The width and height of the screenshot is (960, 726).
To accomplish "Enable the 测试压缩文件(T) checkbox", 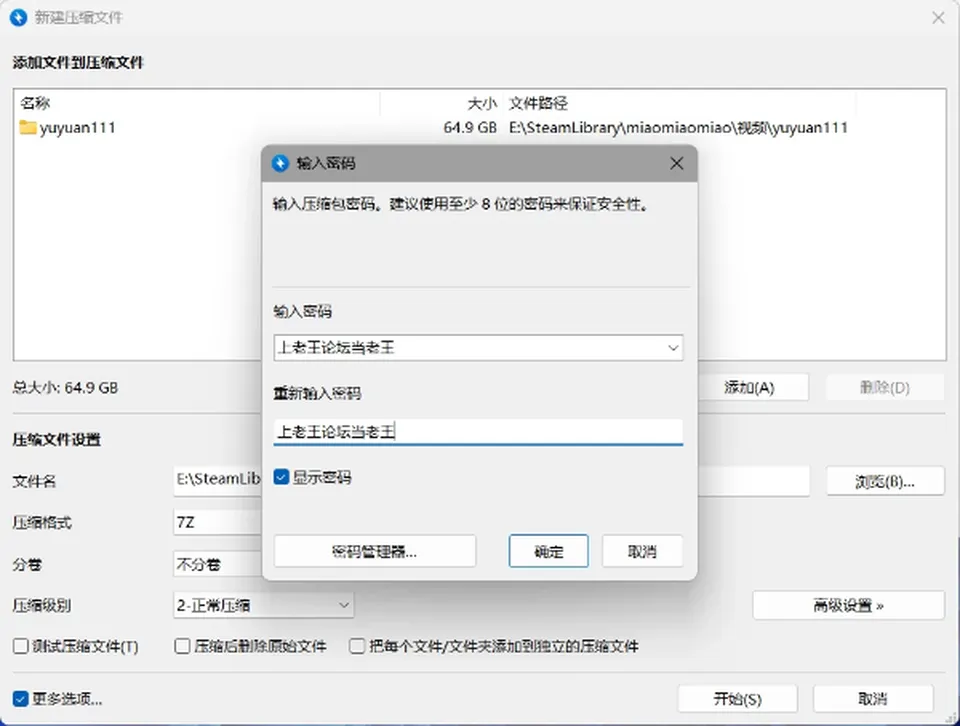I will click(21, 646).
